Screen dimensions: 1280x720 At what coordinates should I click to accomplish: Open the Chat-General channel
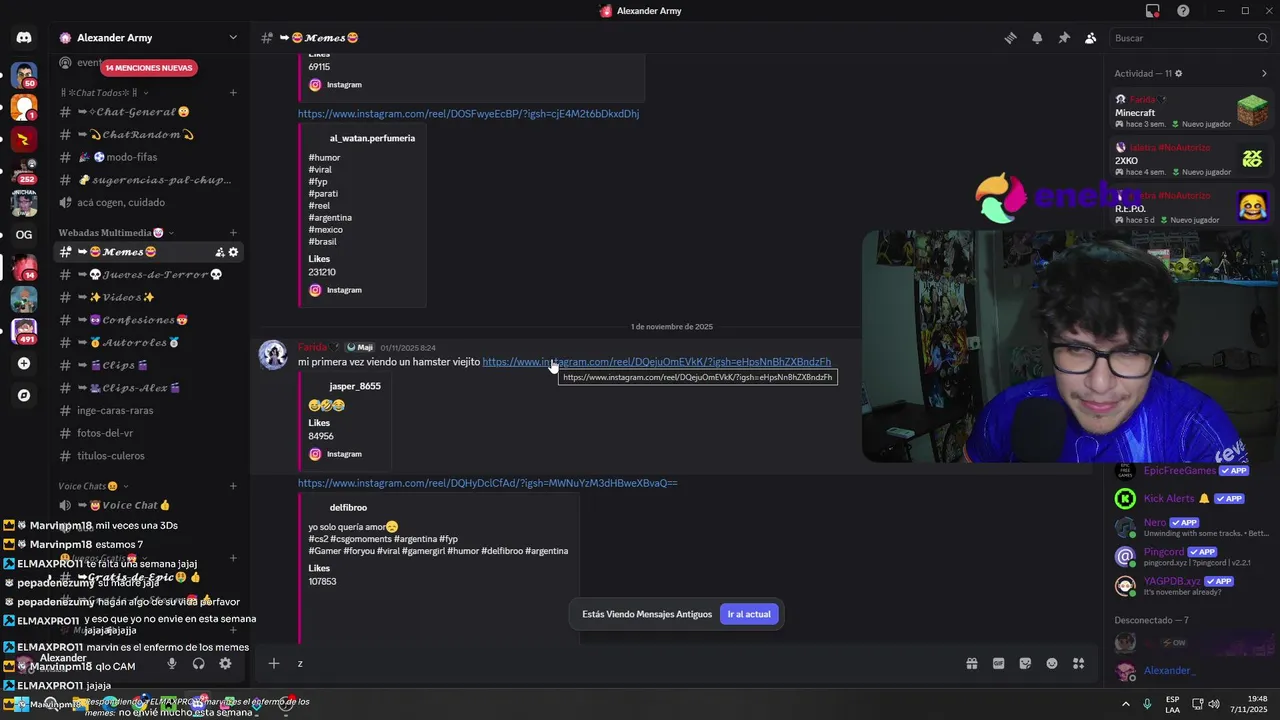pos(149,112)
